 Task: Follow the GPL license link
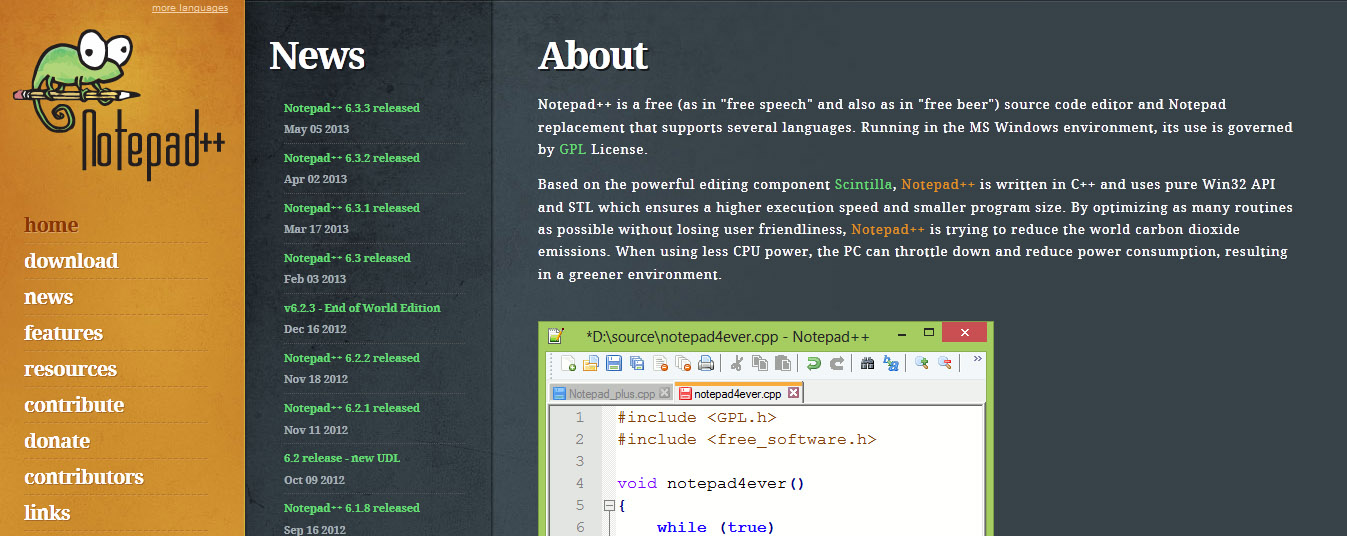(x=573, y=150)
